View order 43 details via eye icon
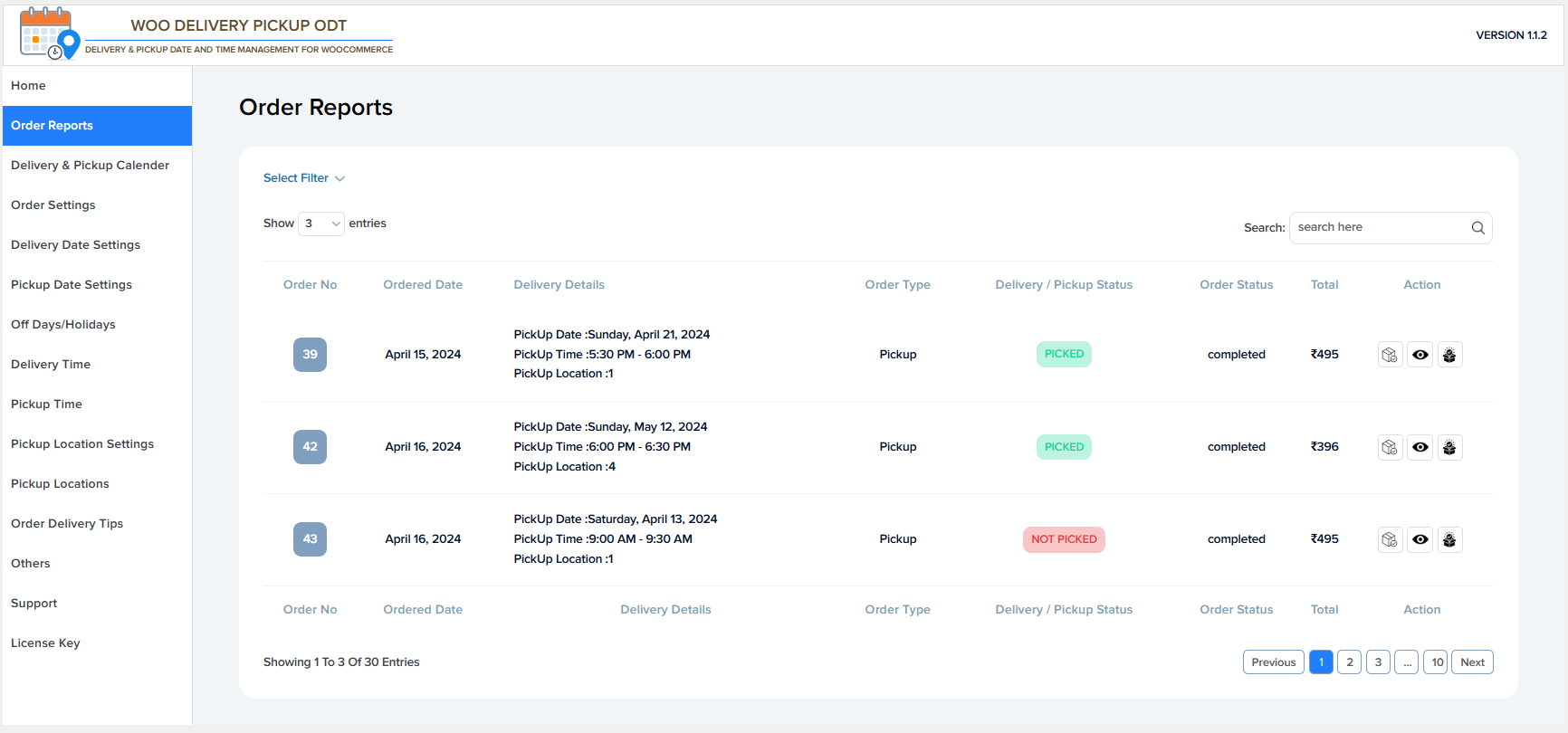Screen dimensions: 1568x733 1420,539
